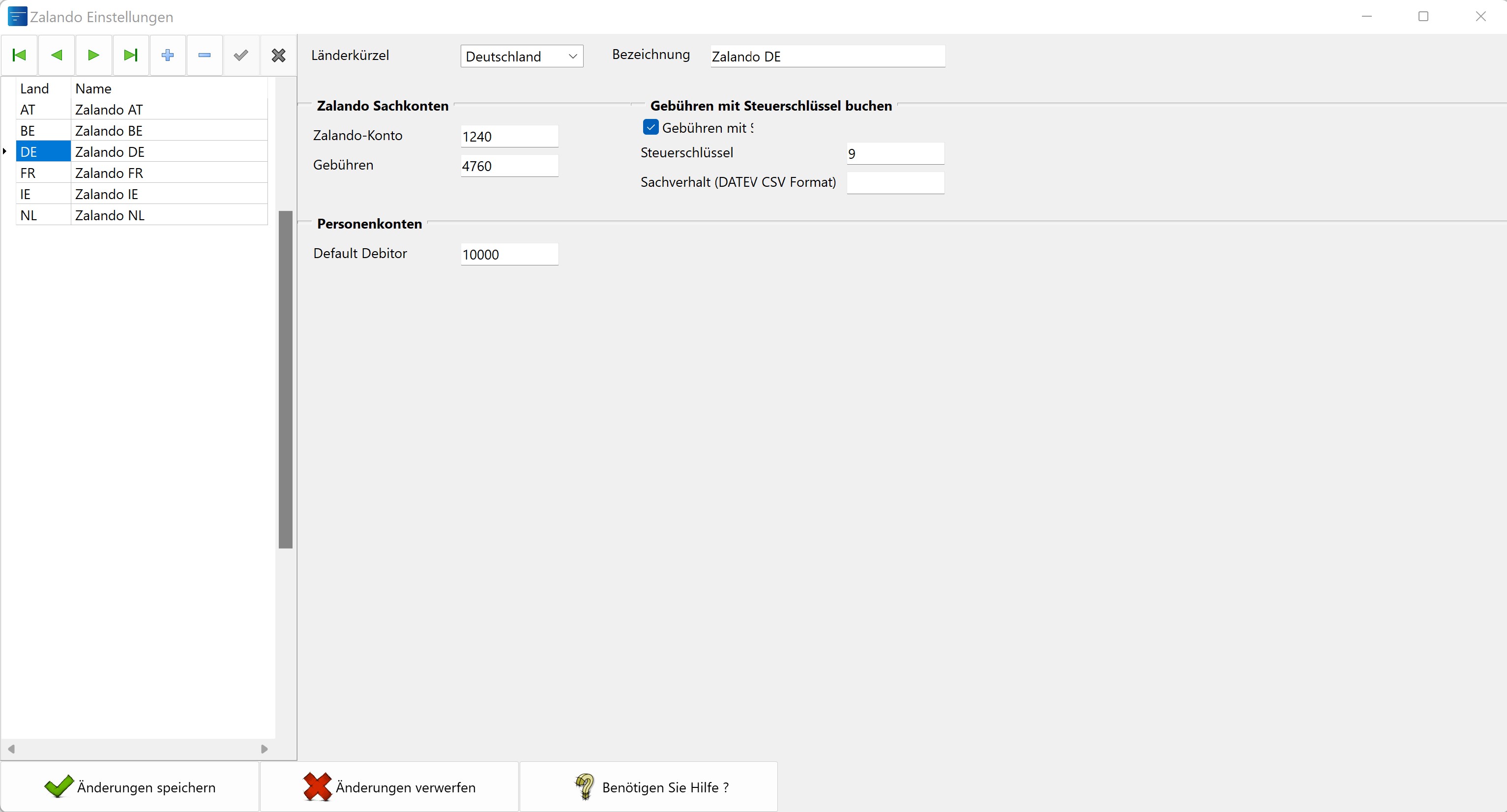
Task: Delete record with minus icon
Action: coord(204,55)
